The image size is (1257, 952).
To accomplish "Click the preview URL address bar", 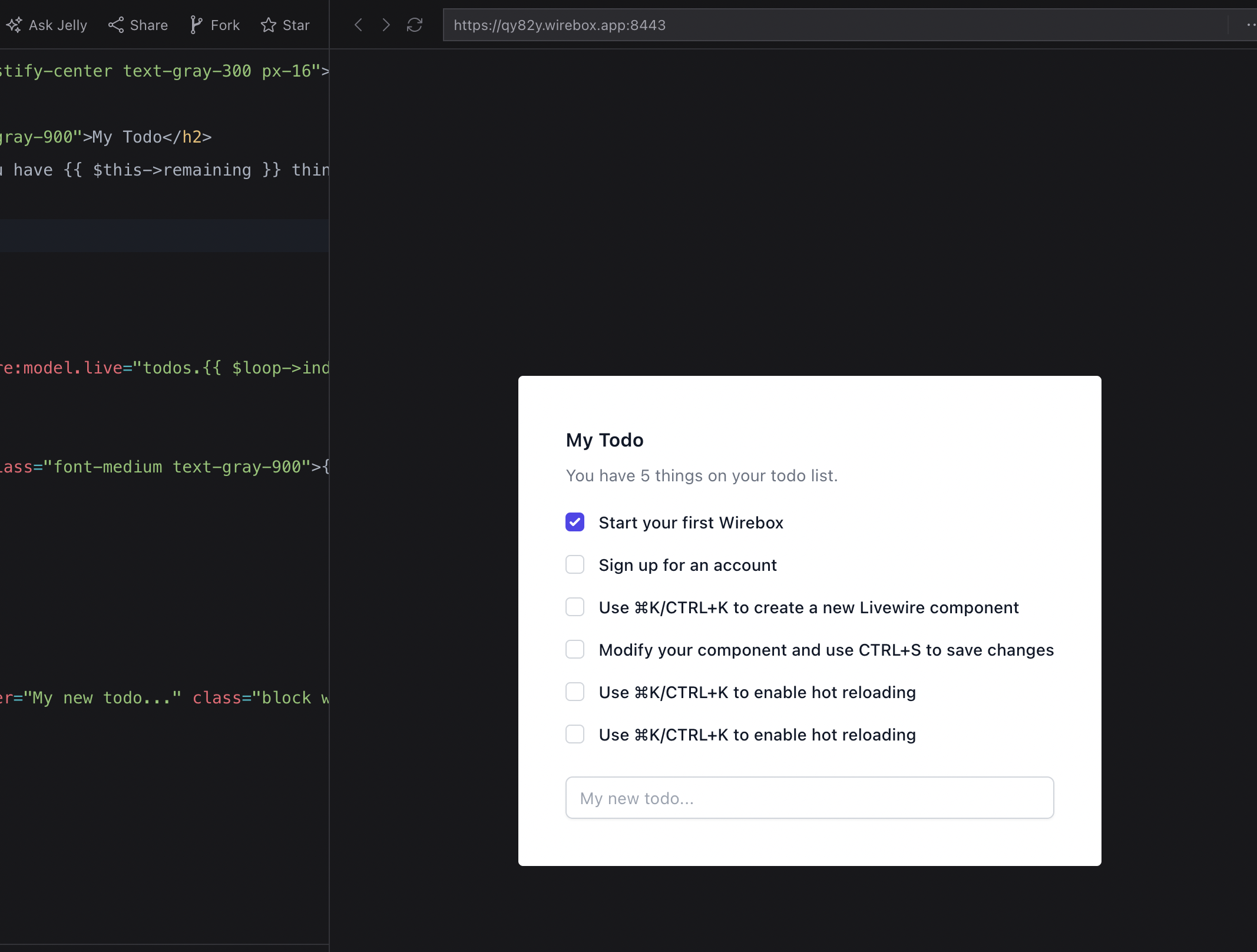I will (x=836, y=25).
